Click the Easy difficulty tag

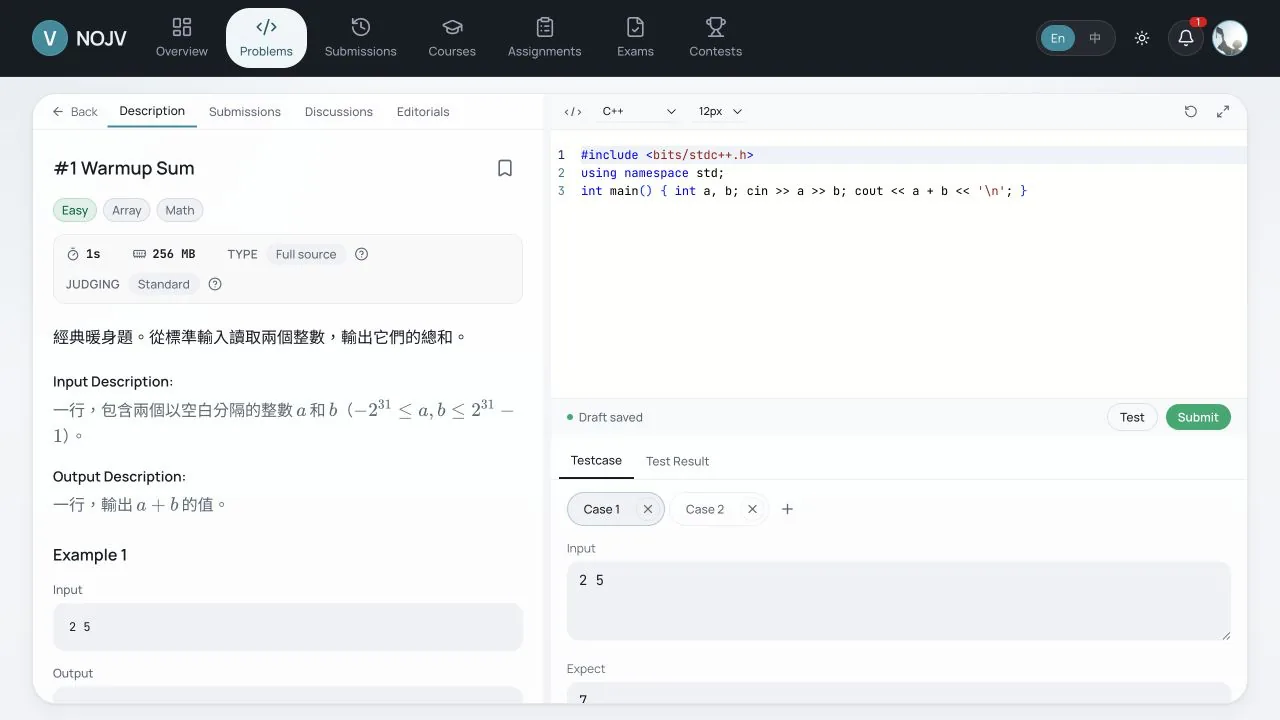click(75, 210)
